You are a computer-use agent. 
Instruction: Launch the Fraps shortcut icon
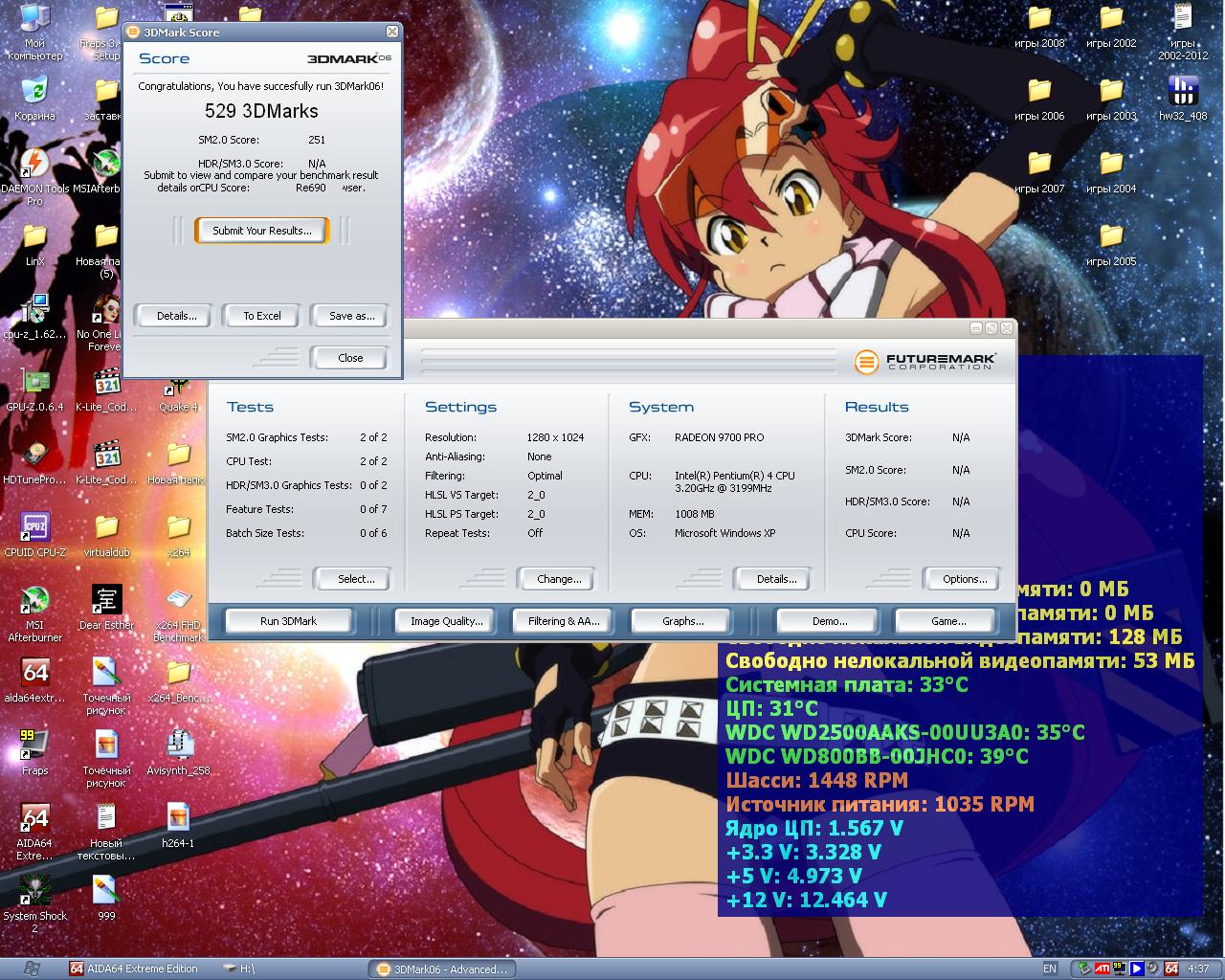tap(35, 753)
